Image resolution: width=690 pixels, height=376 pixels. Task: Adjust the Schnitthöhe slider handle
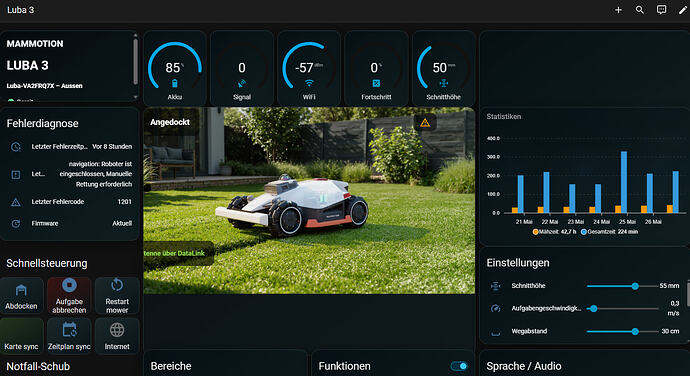point(635,286)
